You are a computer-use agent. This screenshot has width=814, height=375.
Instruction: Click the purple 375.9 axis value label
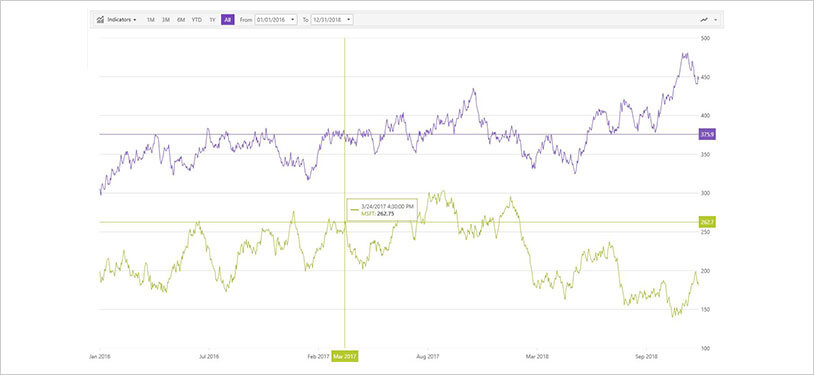(x=708, y=135)
